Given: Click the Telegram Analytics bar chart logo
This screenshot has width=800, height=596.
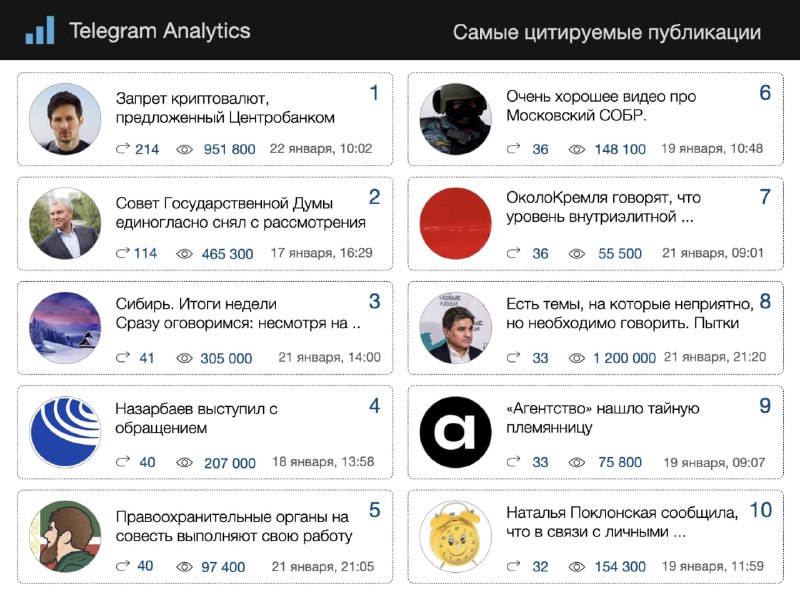Looking at the screenshot, I should [40, 30].
